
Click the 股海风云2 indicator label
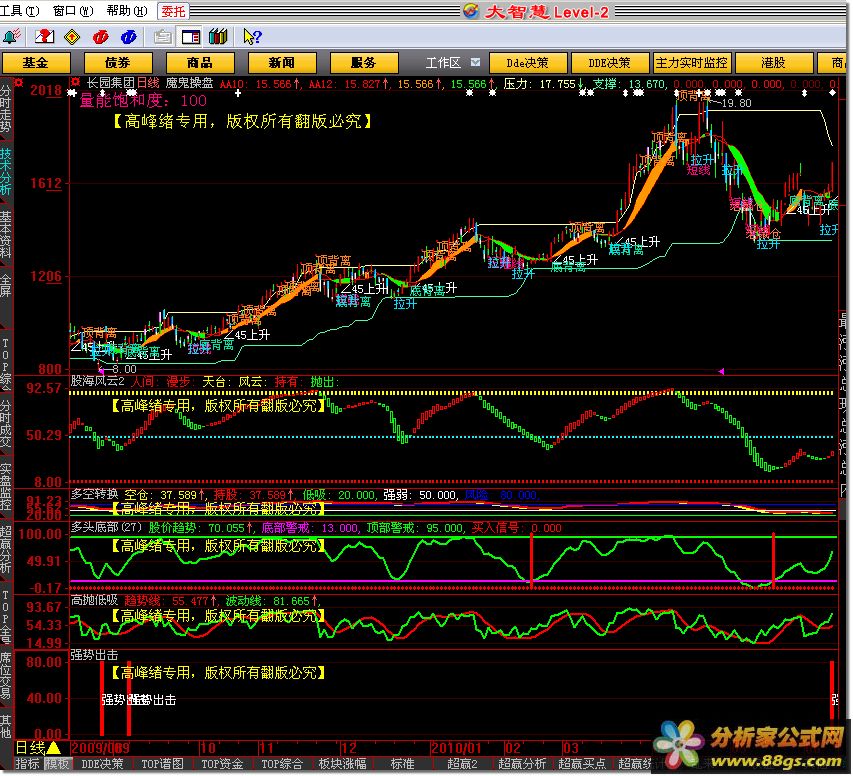pyautogui.click(x=98, y=381)
